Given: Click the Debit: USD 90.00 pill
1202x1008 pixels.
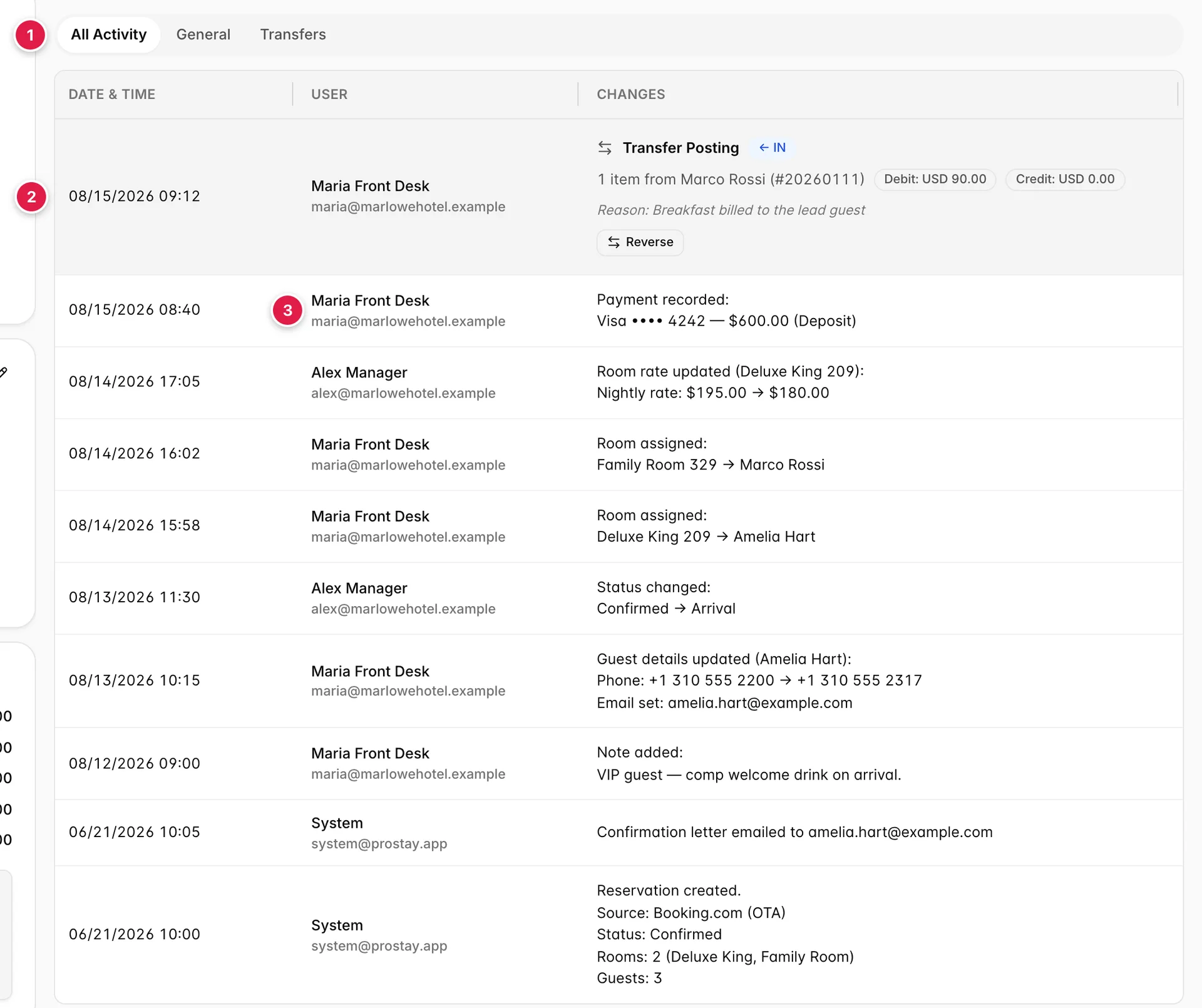Looking at the screenshot, I should 935,179.
